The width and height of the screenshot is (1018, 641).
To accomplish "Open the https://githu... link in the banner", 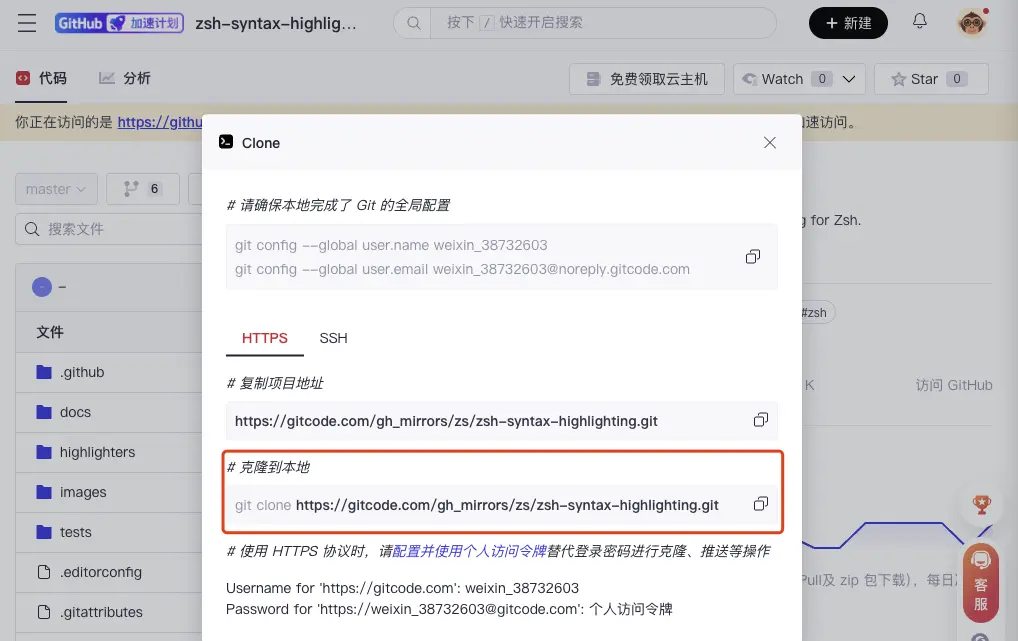I will click(160, 122).
